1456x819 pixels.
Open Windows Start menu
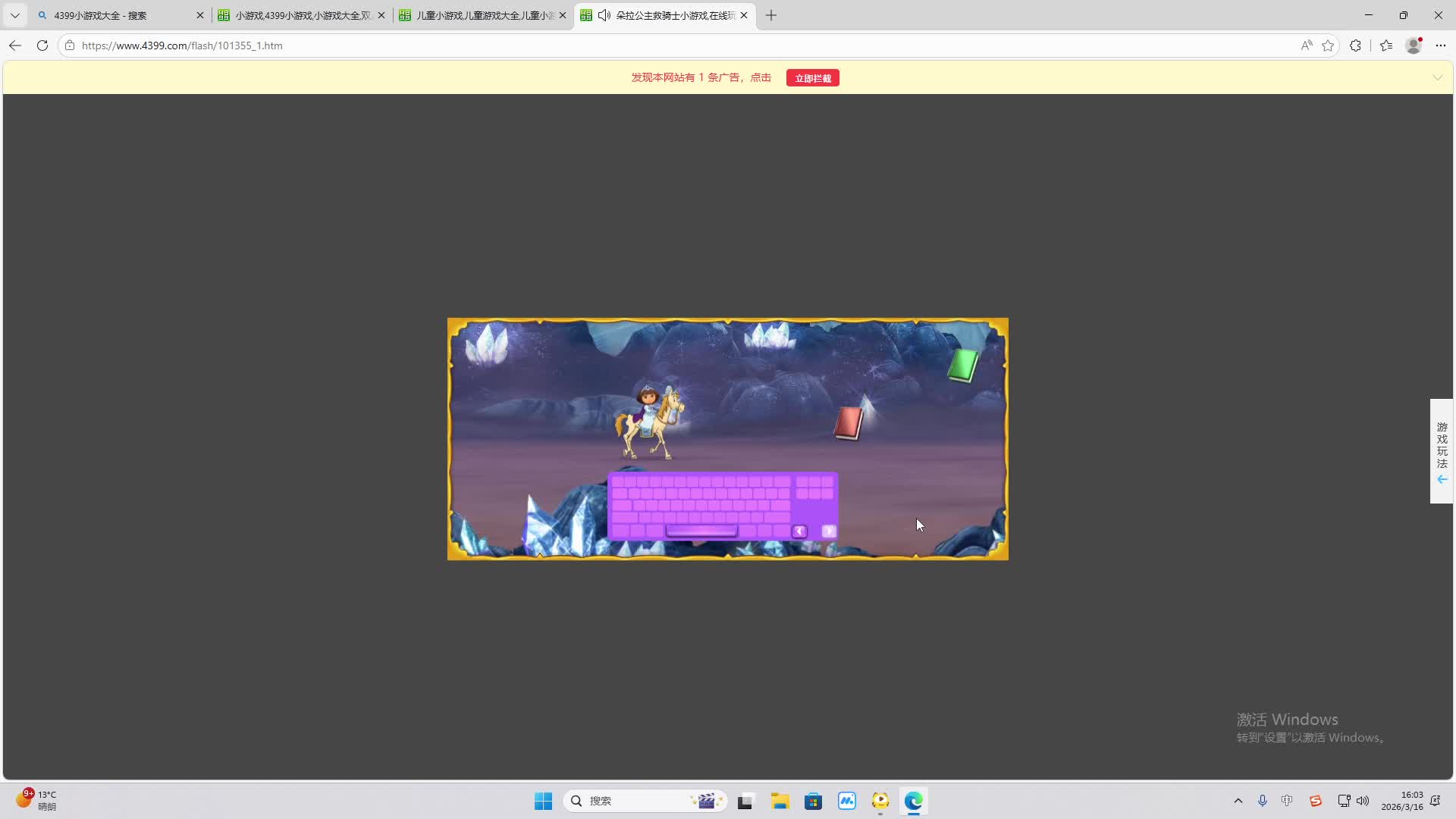pyautogui.click(x=543, y=801)
